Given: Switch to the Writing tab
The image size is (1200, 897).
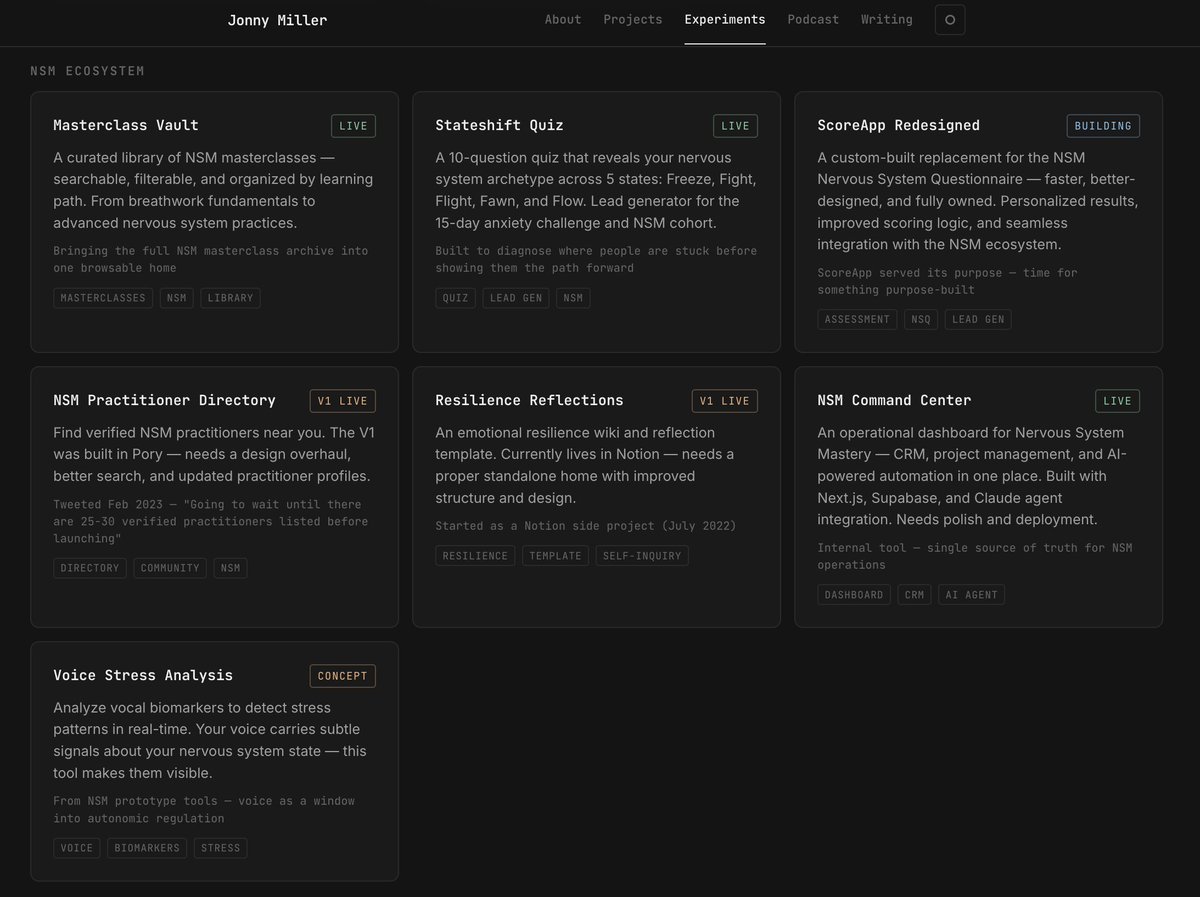Looking at the screenshot, I should (x=887, y=19).
